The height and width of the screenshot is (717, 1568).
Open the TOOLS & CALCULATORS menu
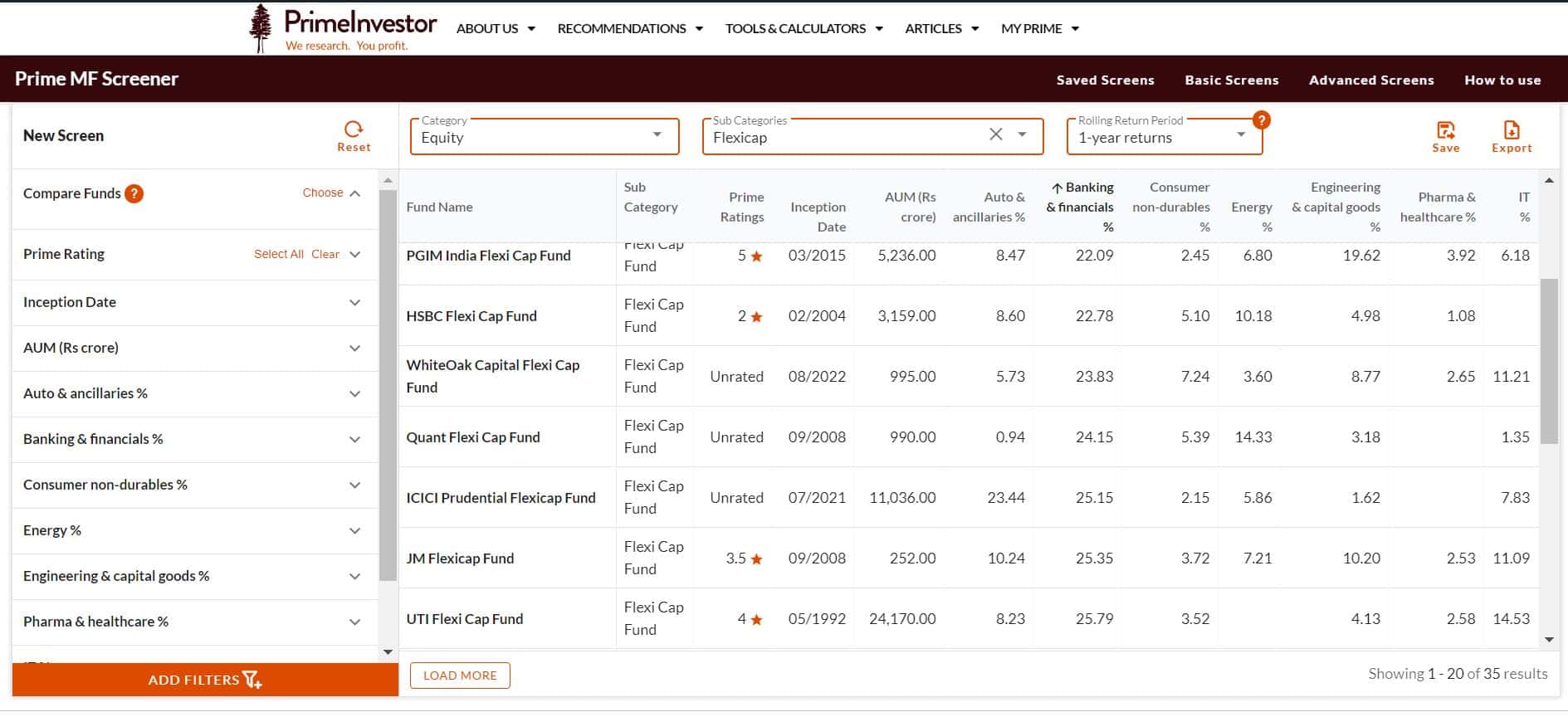tap(804, 28)
